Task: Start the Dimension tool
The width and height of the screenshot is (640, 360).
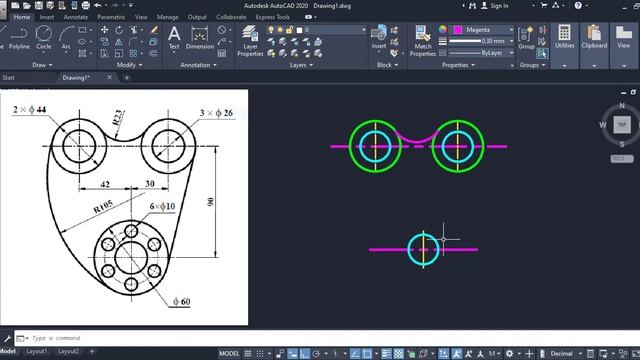Action: point(200,38)
